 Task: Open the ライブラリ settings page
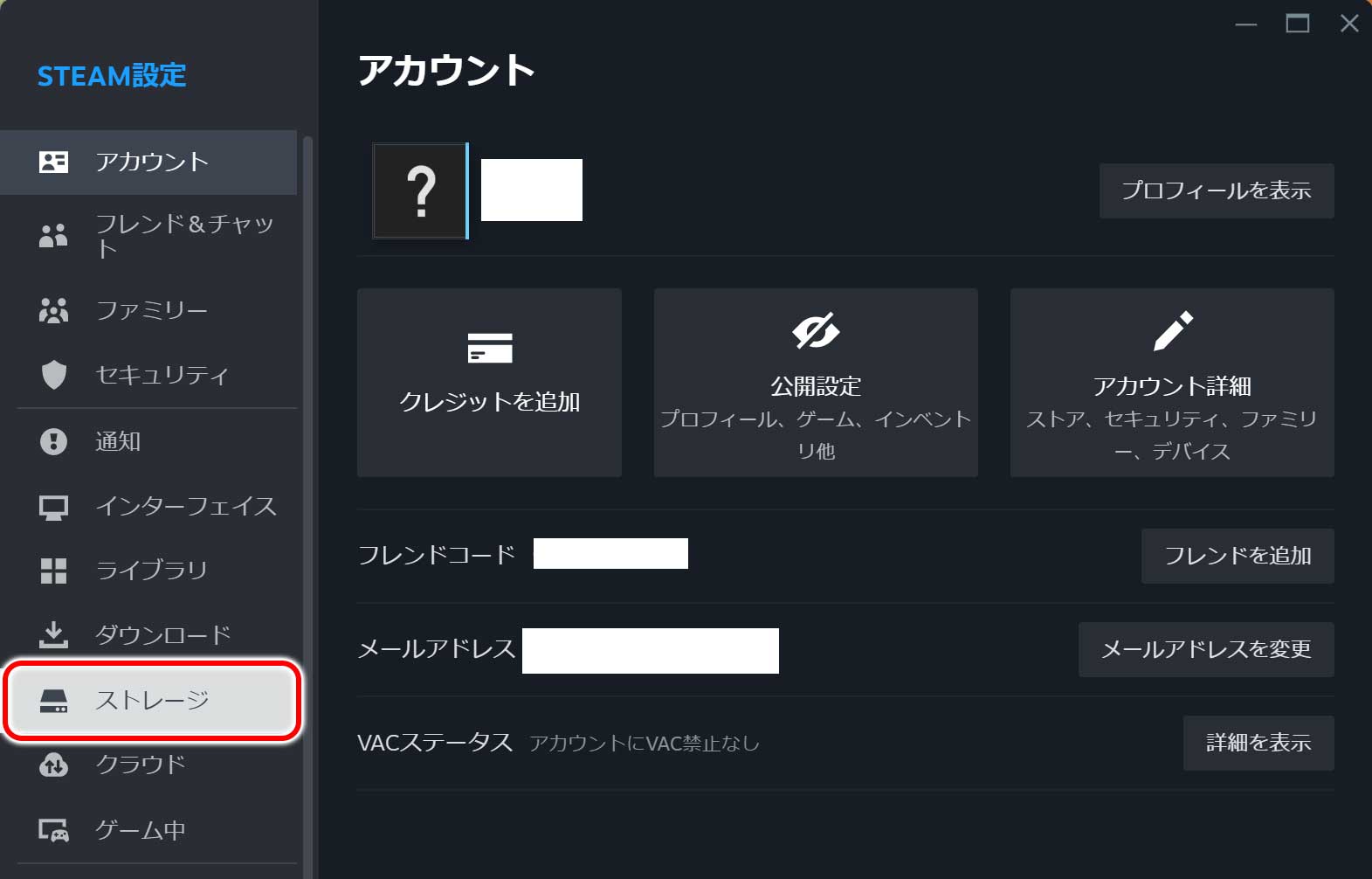click(x=148, y=571)
